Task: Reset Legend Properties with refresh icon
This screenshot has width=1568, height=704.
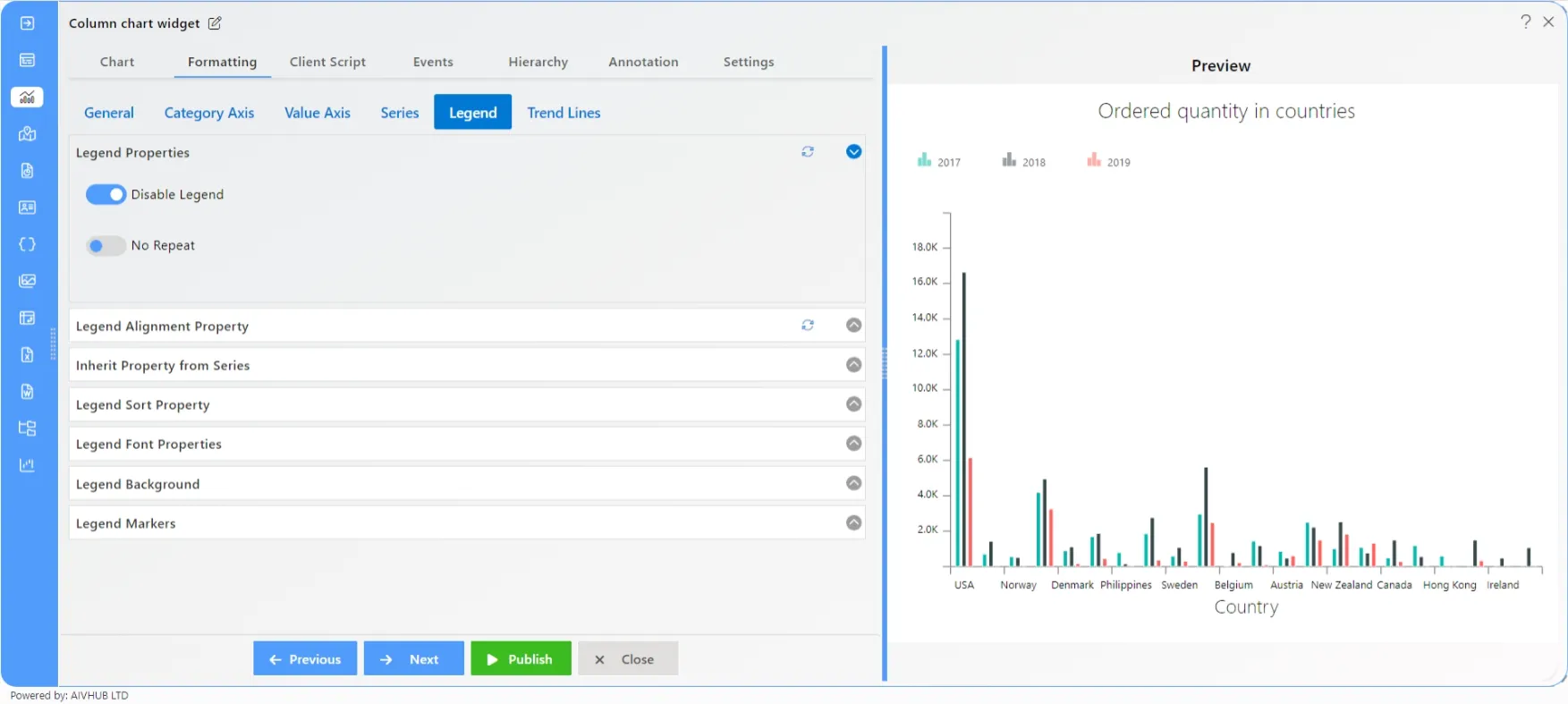Action: click(808, 152)
